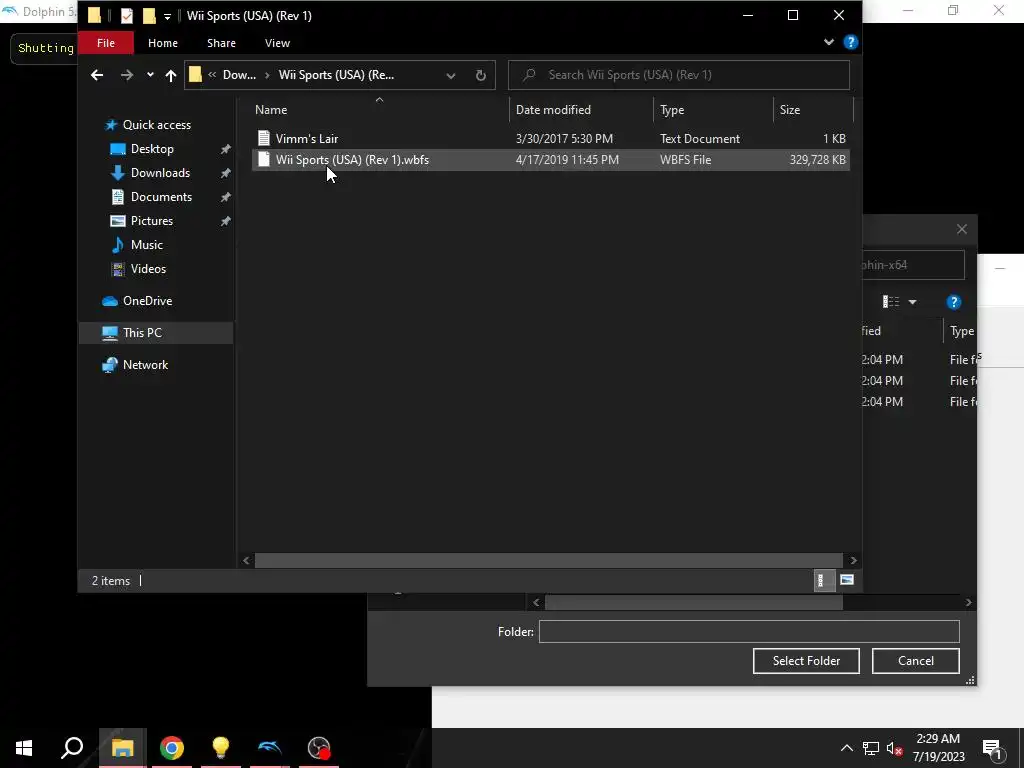The image size is (1024, 768).
Task: Open the File ribbon tab
Action: coord(106,43)
